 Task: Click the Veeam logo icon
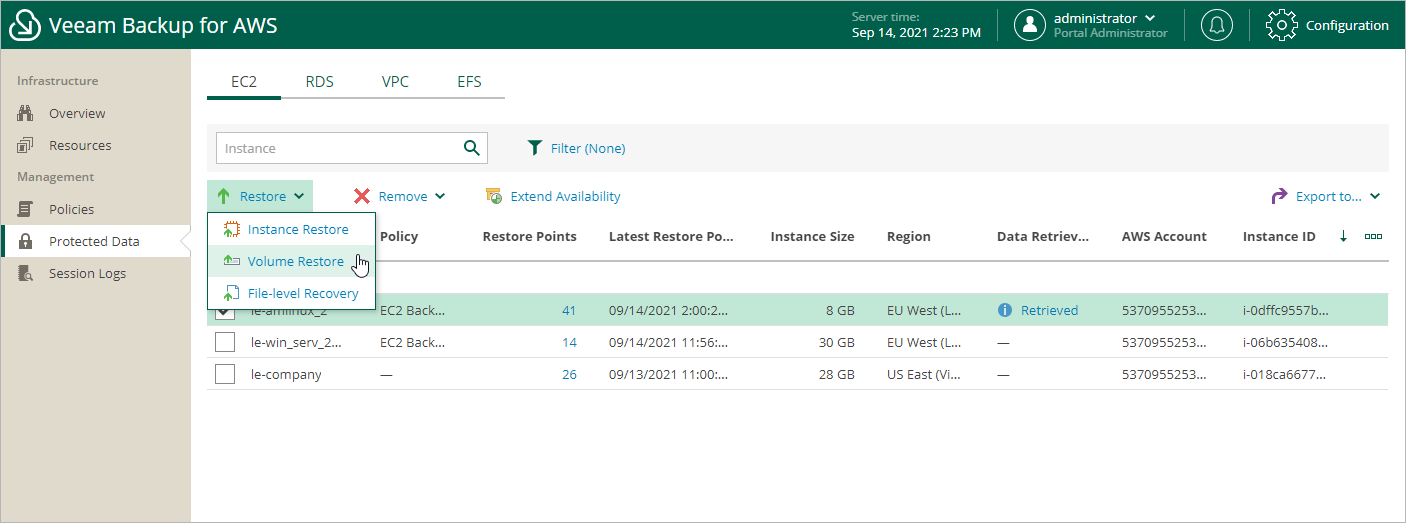click(24, 25)
